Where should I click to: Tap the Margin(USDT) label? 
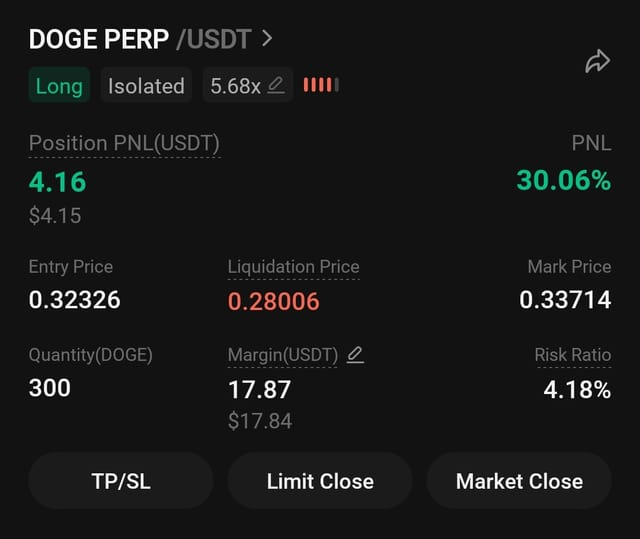[x=283, y=355]
